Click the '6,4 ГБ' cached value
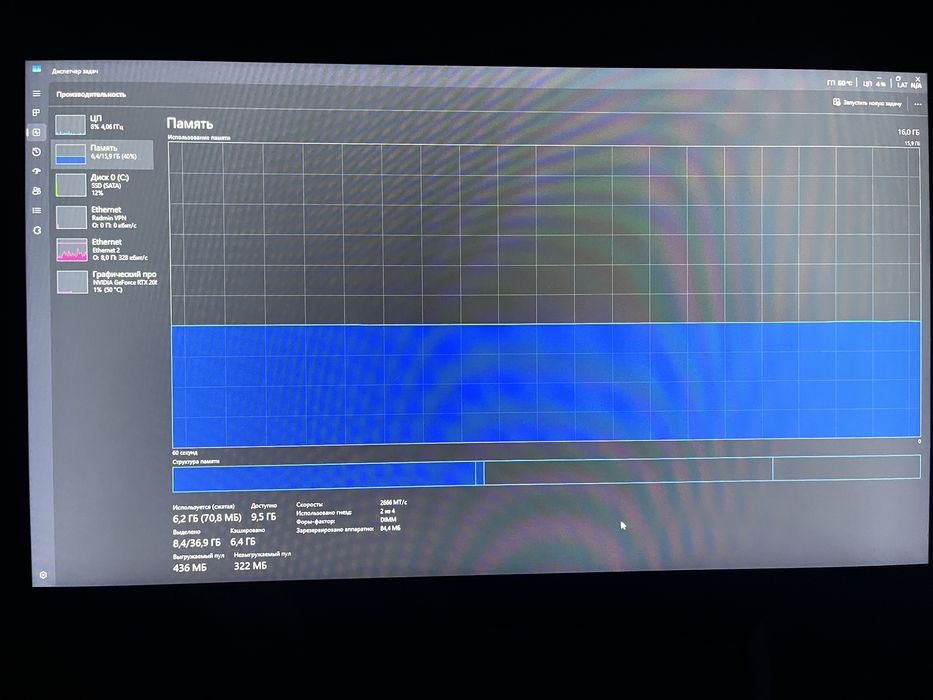This screenshot has height=700, width=933. pos(243,541)
